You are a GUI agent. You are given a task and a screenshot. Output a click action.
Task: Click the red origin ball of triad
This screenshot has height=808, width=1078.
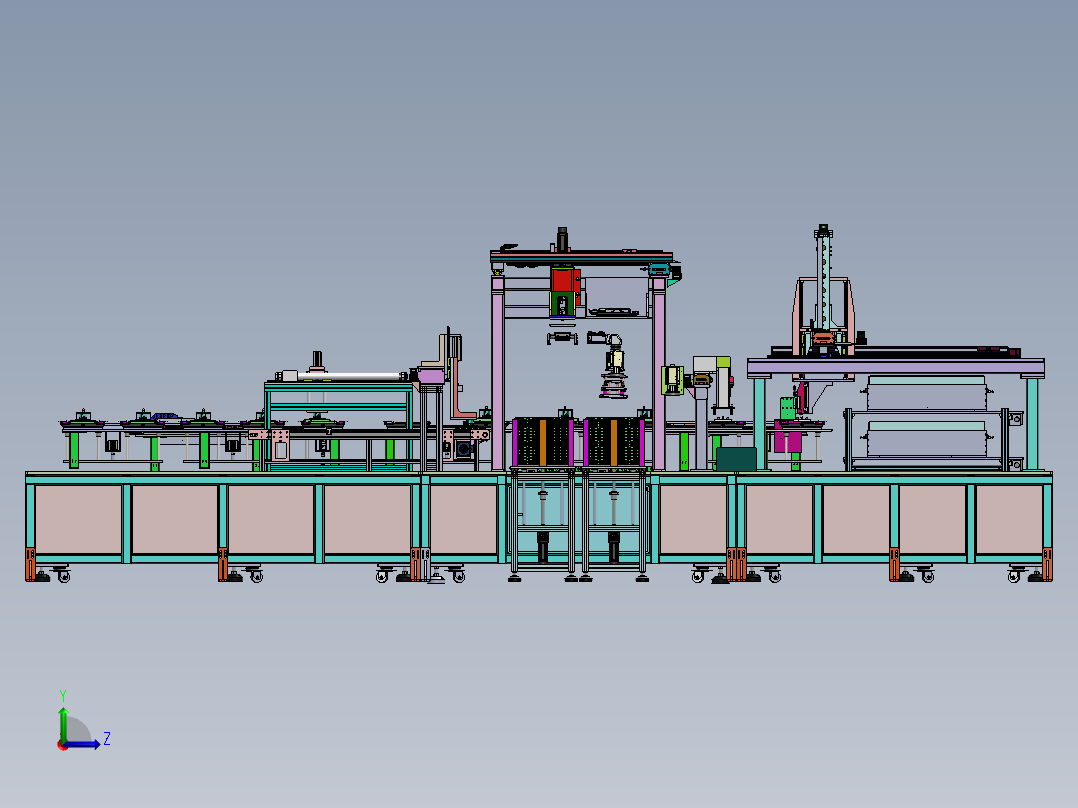62,746
